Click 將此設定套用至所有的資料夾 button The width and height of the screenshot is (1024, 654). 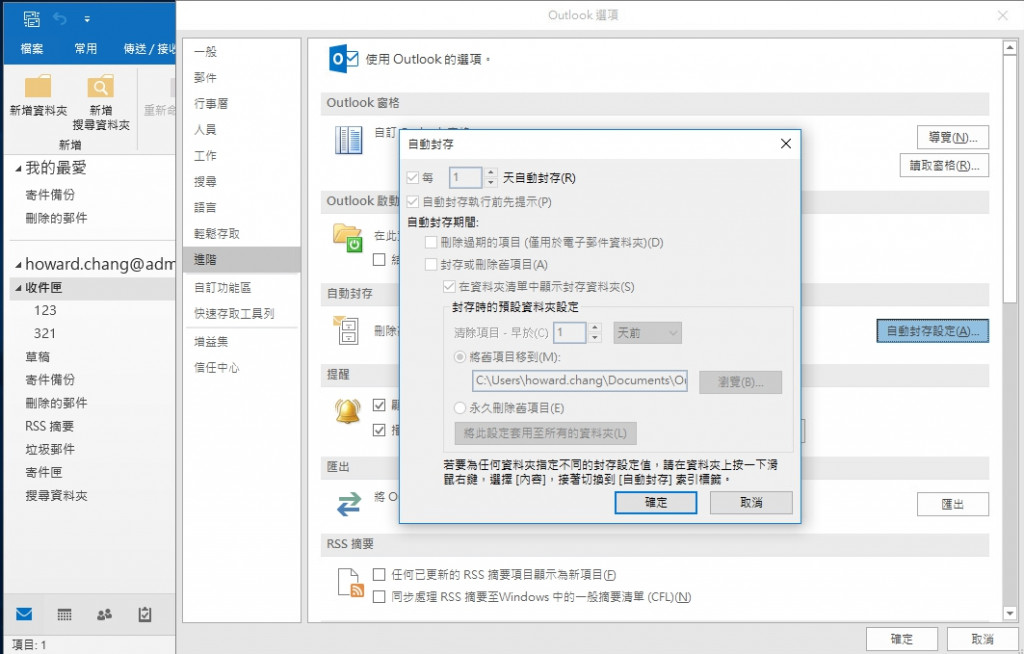pos(545,433)
